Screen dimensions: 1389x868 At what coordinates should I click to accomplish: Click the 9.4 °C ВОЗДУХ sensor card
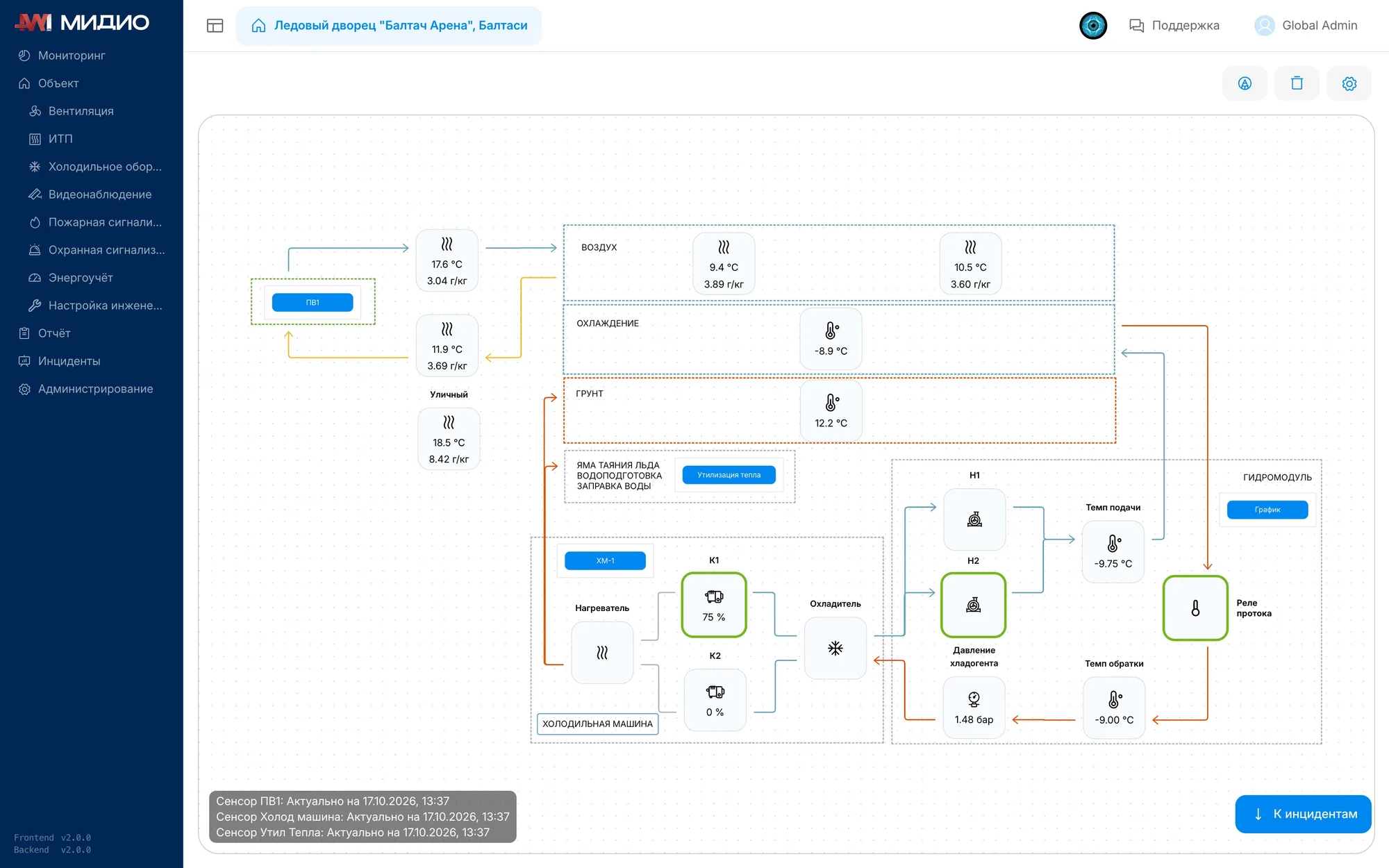click(x=724, y=264)
